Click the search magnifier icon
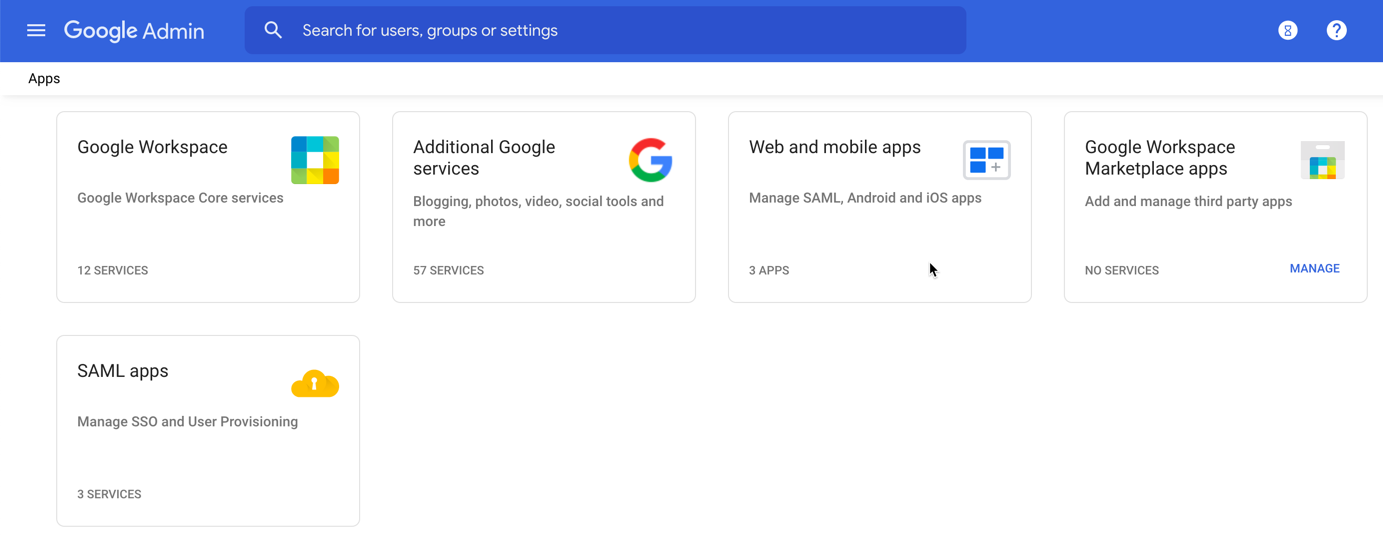Viewport: 1383px width, 542px height. point(273,31)
